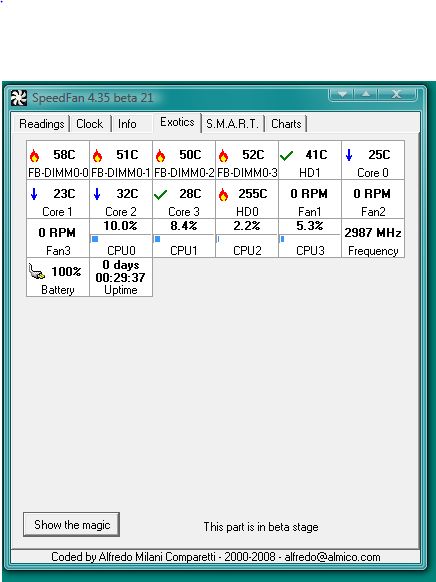Click the battery plug icon
The height and width of the screenshot is (582, 436).
point(37,272)
